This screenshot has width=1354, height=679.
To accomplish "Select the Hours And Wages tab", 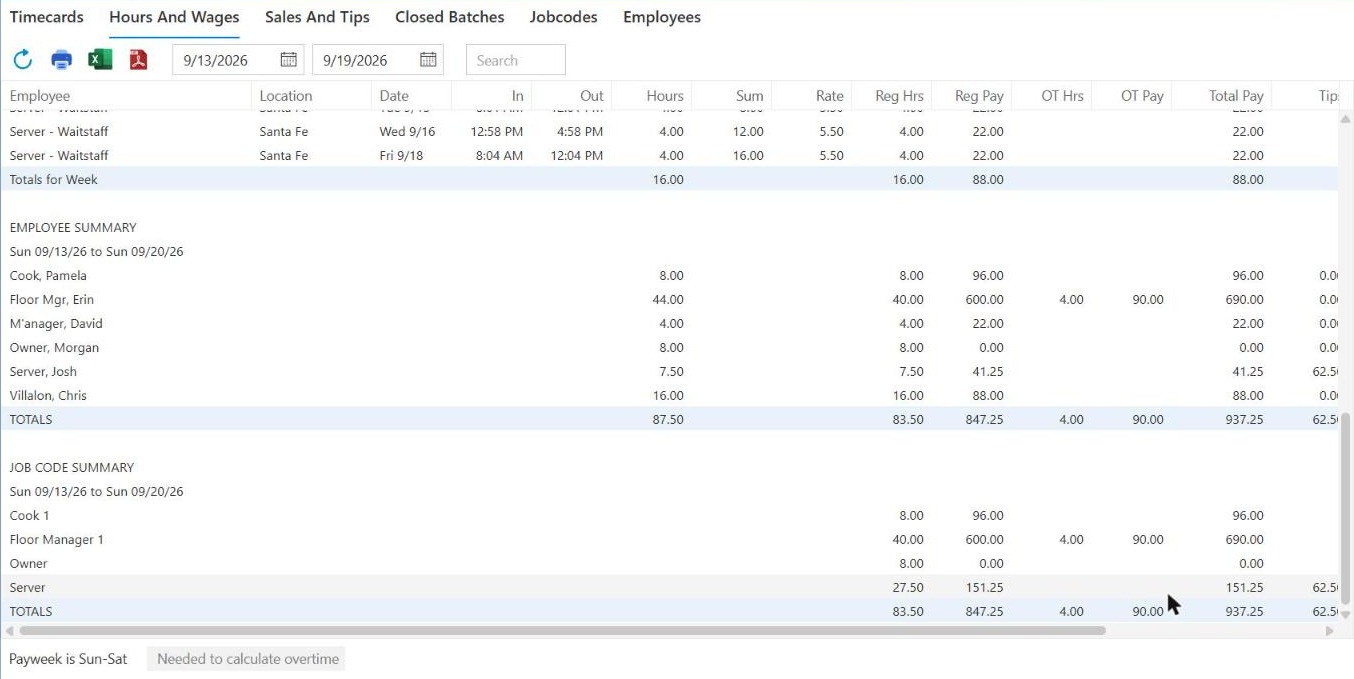I will coord(174,17).
